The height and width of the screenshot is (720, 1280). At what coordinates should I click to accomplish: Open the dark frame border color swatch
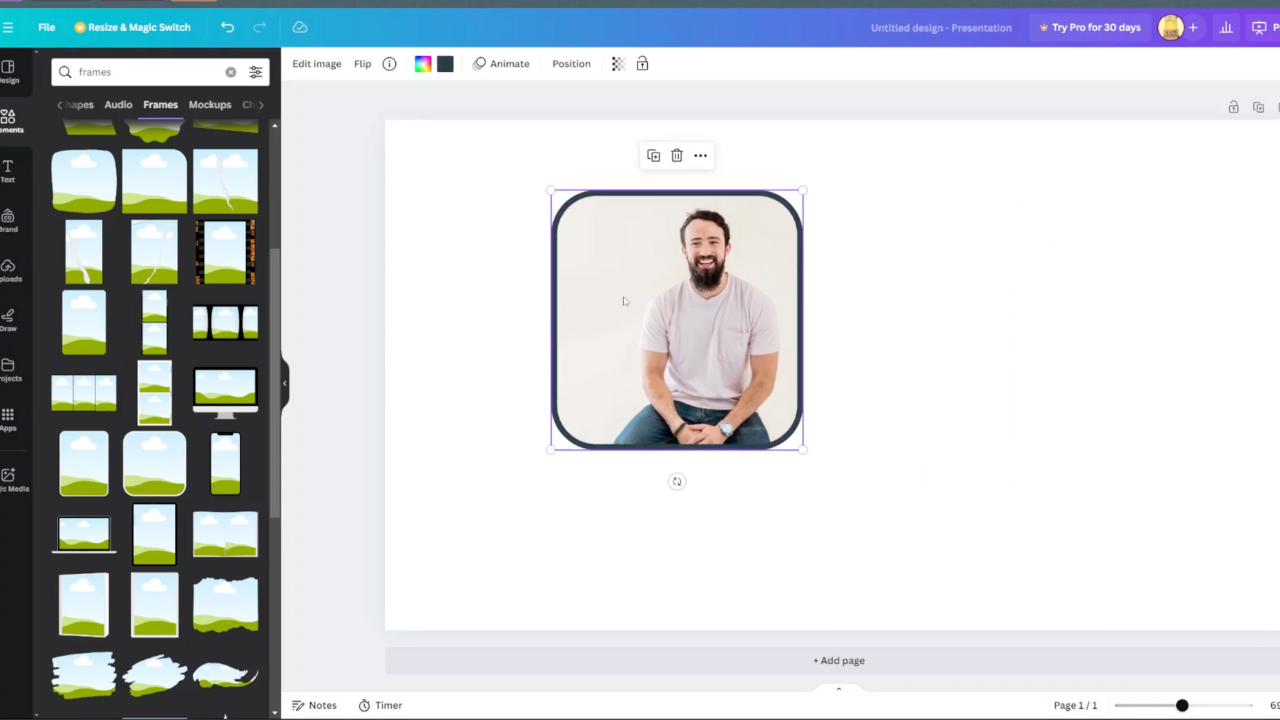pyautogui.click(x=445, y=64)
